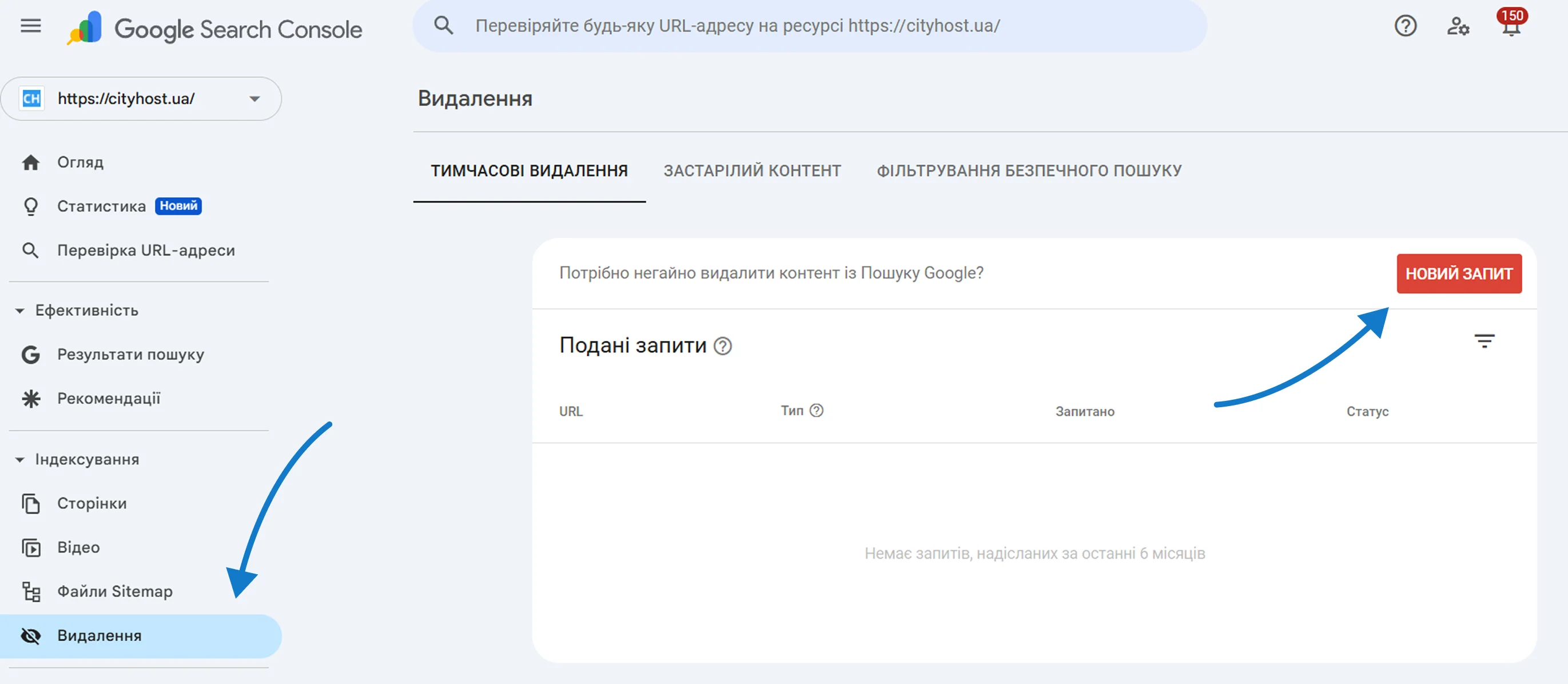Open the ФІЛЬТРУВАННЯ БЕЗПЕЧНОГО ПОШУКУ tab

coord(1028,171)
